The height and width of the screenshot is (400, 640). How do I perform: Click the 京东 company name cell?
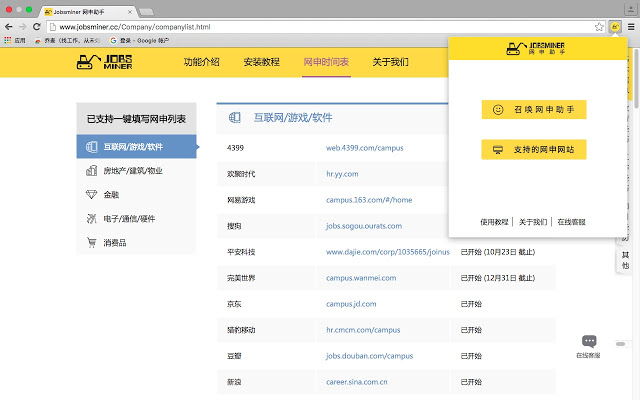point(234,304)
